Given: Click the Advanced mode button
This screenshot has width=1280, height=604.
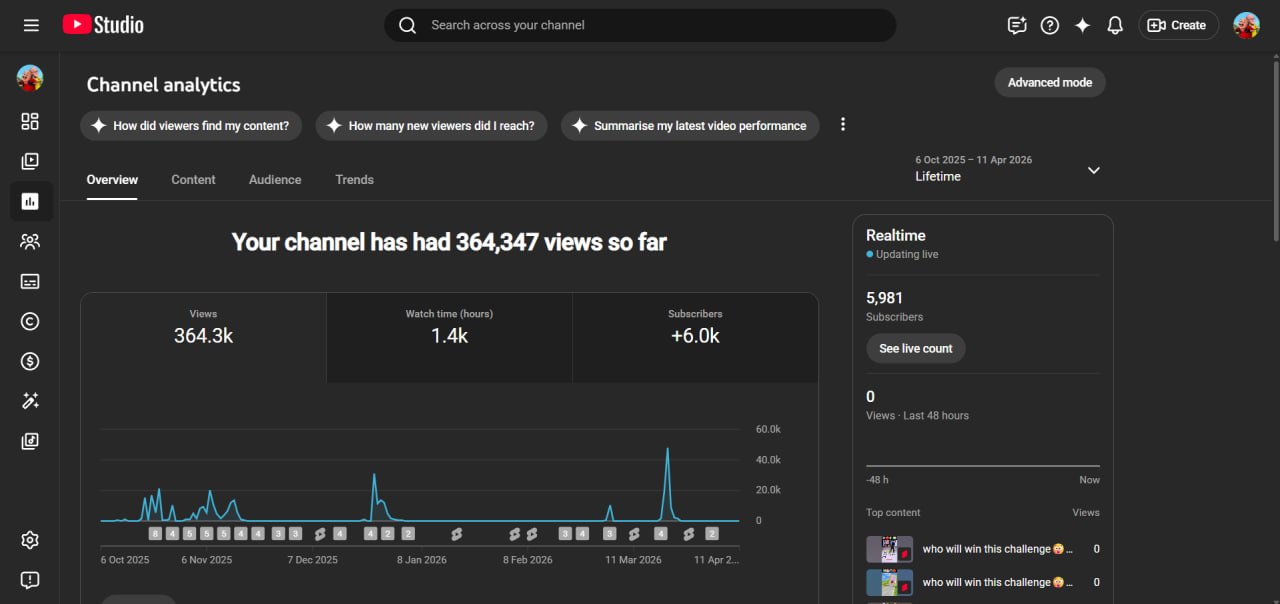Looking at the screenshot, I should pos(1050,83).
